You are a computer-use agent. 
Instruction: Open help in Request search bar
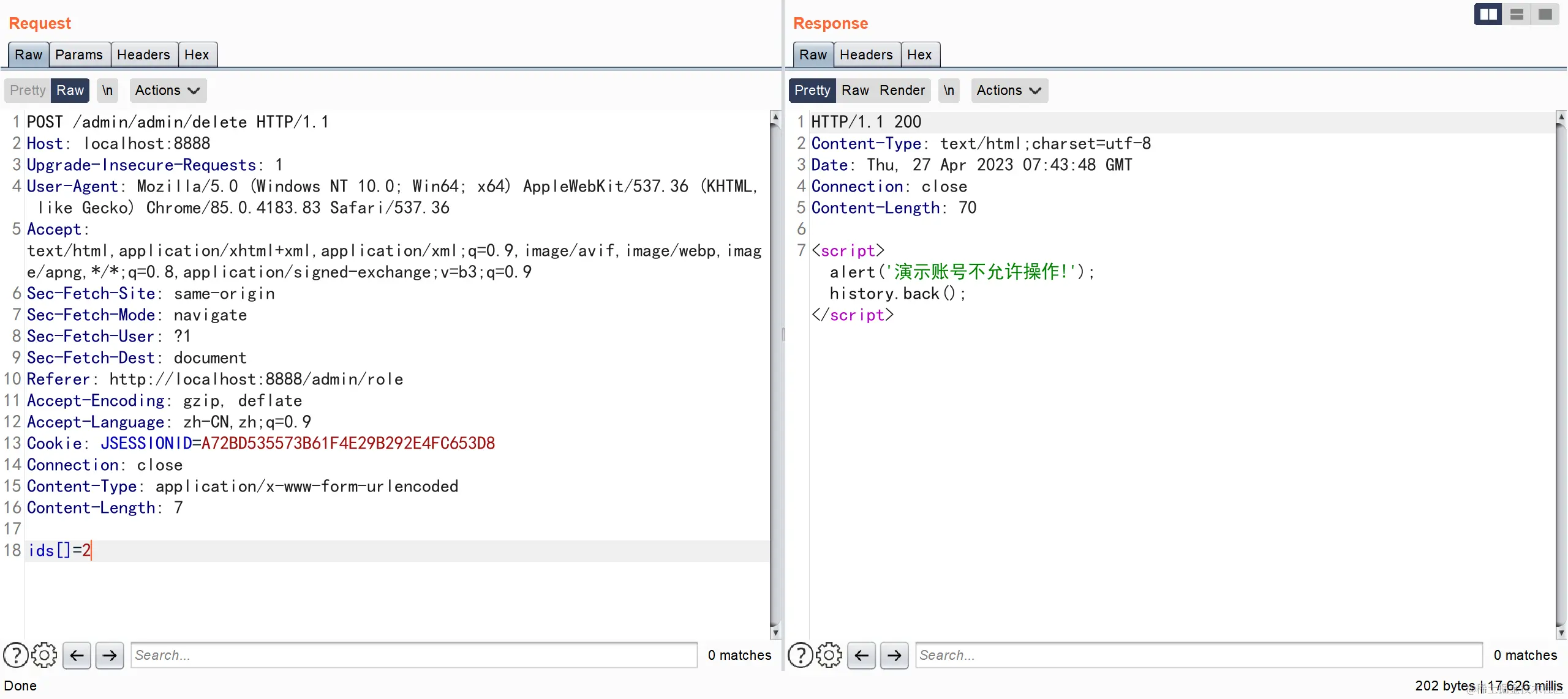16,655
